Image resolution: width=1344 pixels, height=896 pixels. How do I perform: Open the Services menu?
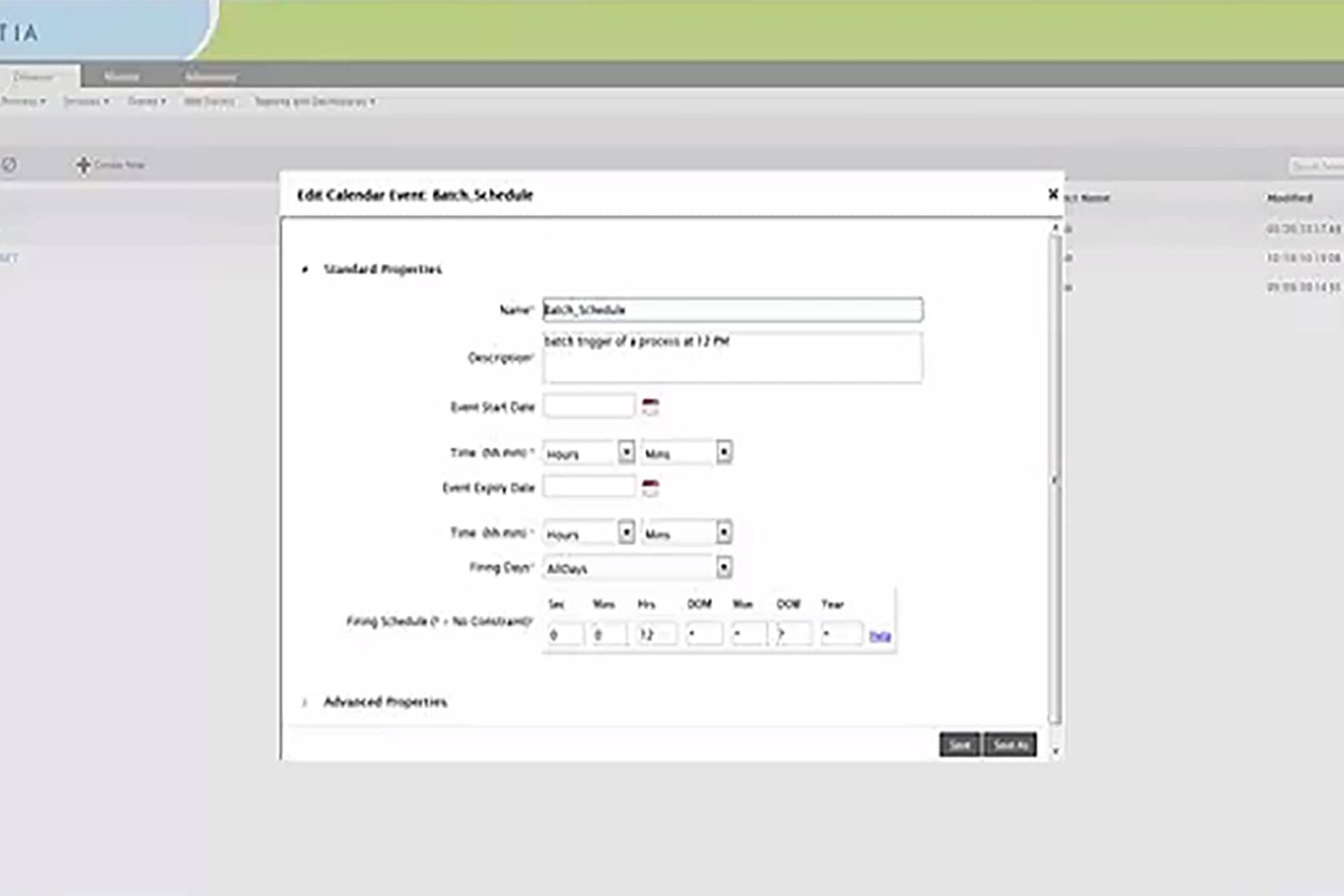tap(86, 101)
